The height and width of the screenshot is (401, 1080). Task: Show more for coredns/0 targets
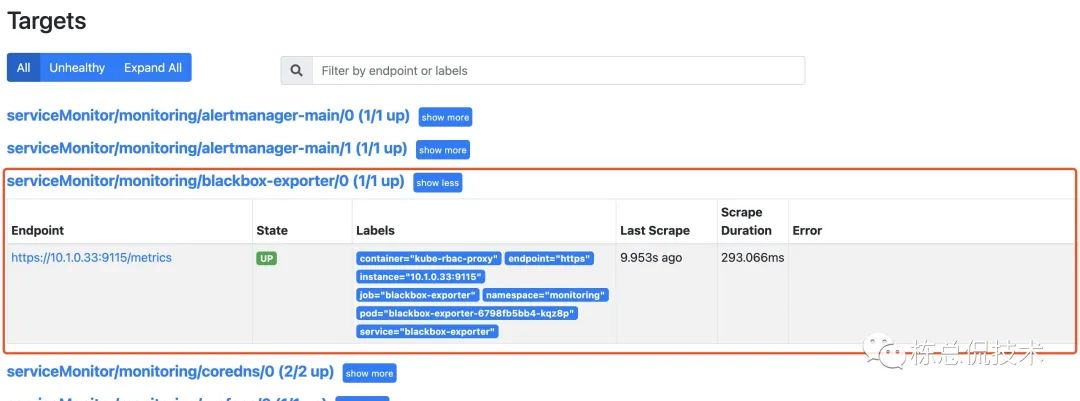click(x=369, y=373)
